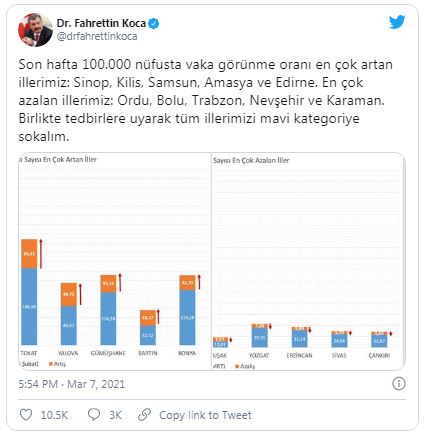427x438 pixels.
Task: Open replies via speech bubble icon
Action: click(94, 415)
